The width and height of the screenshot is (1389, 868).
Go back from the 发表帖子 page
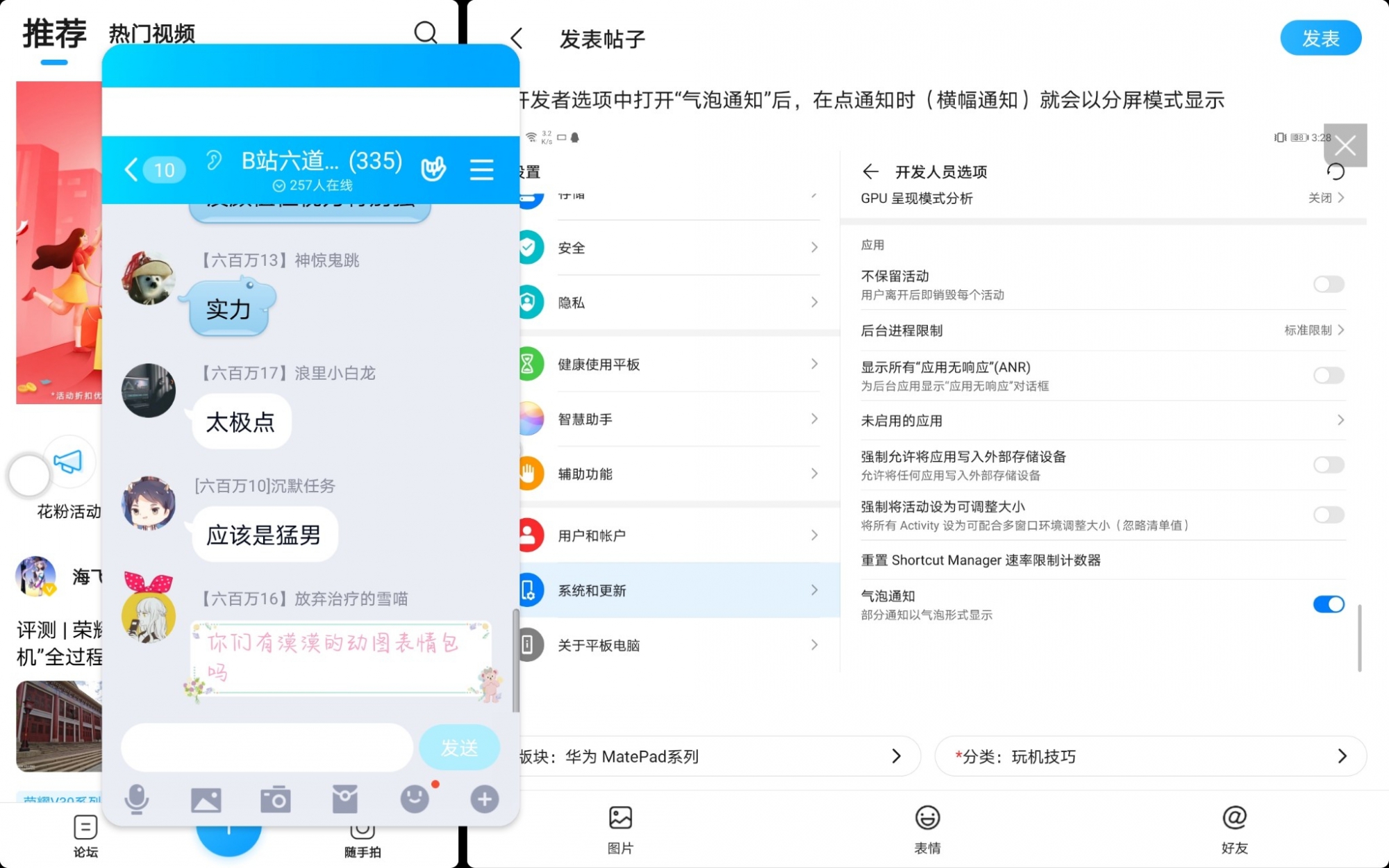point(516,38)
